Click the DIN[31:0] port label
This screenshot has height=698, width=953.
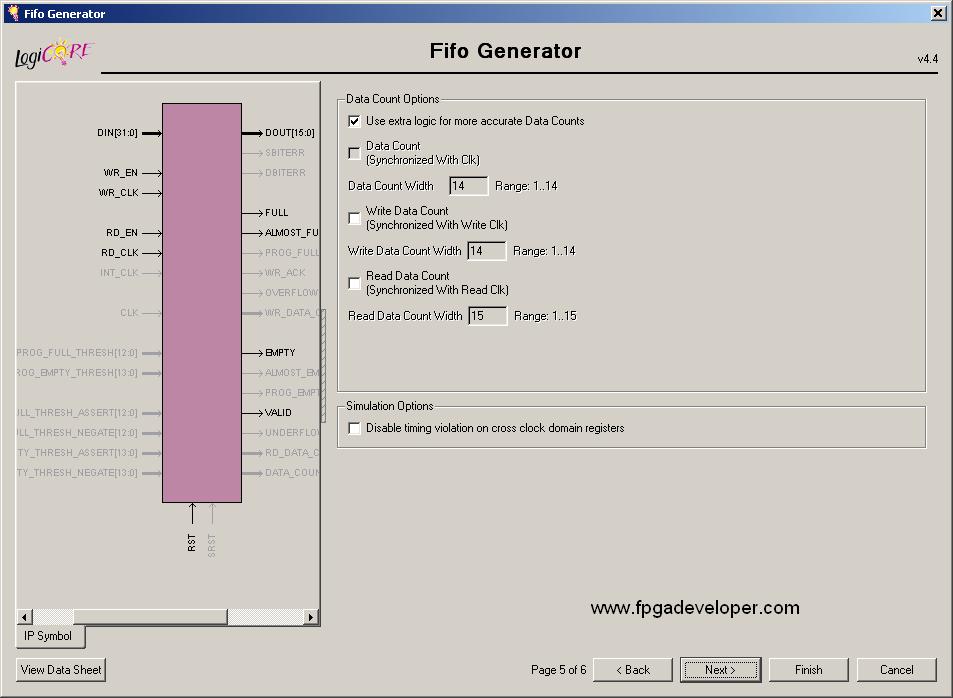[x=117, y=133]
